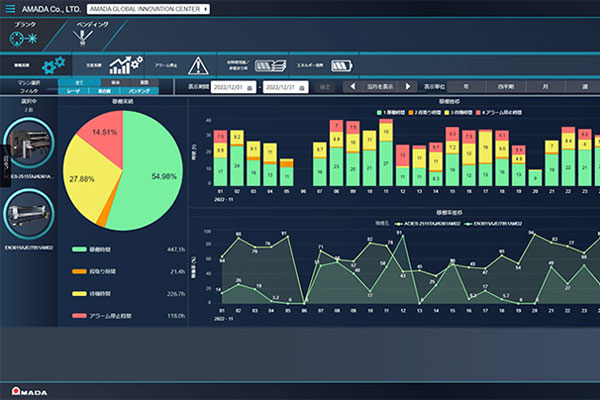Choose the rightmost machine selection option
Image resolution: width=600 pixels, height=400 pixels.
(144, 83)
